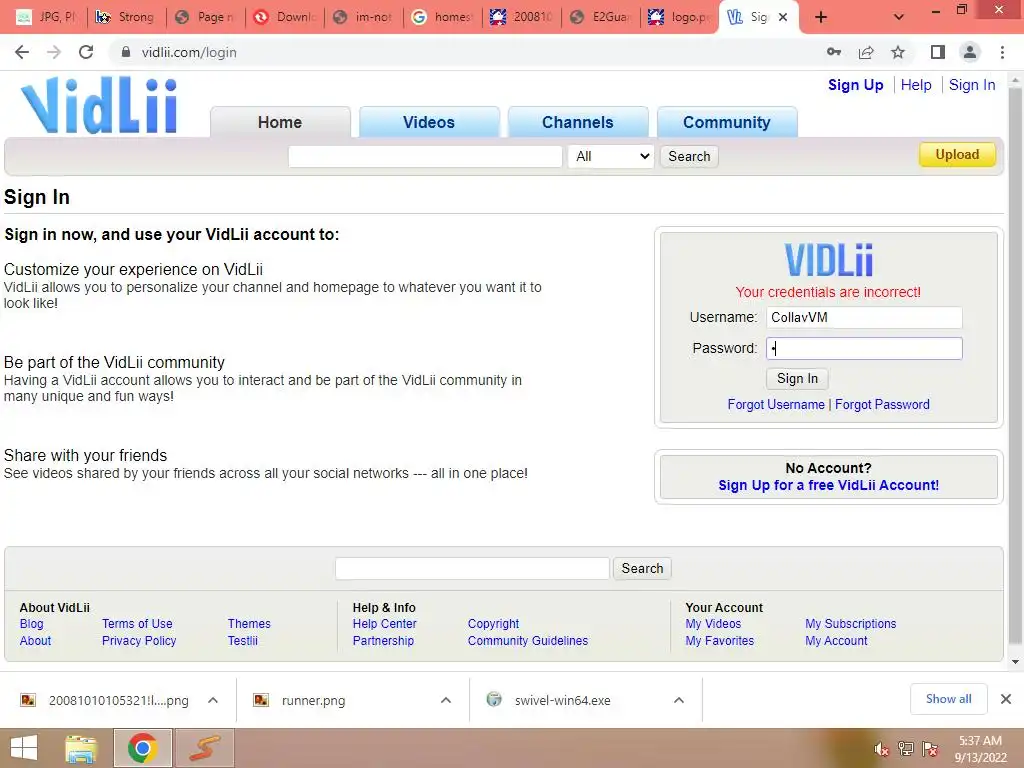Screen dimensions: 1024x768
Task: Open the Action Center flag tray icon
Action: (x=930, y=749)
